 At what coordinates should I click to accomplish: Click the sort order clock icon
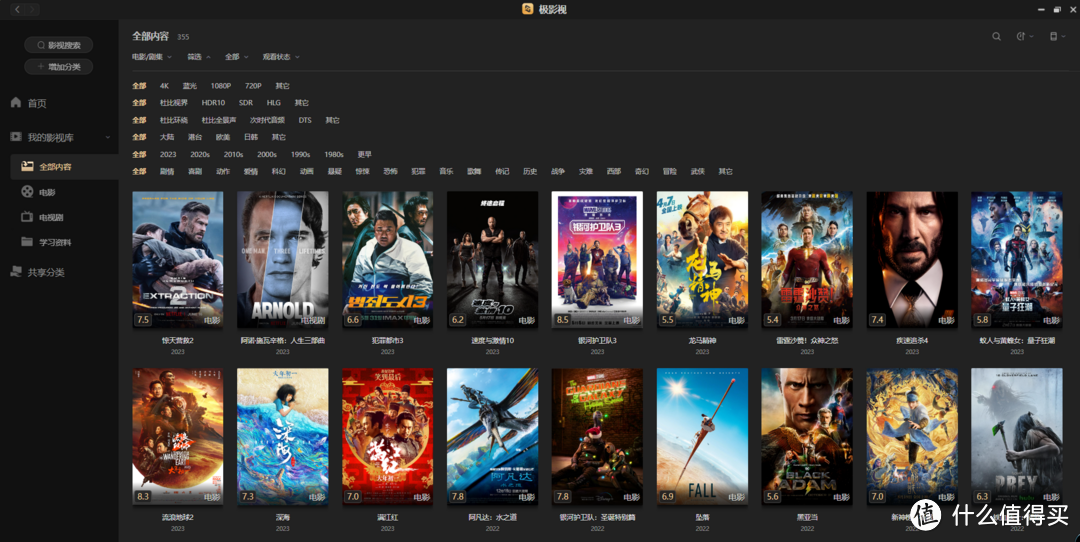click(x=1021, y=37)
